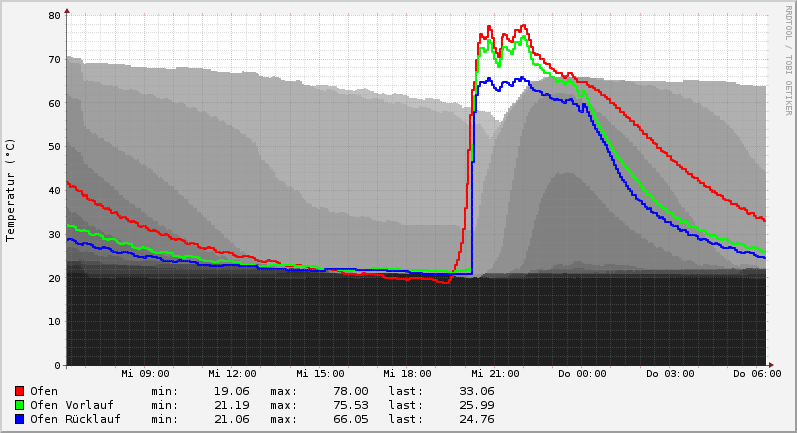Click the red arrow atop the temperature axis
The width and height of the screenshot is (797, 433).
(67, 10)
